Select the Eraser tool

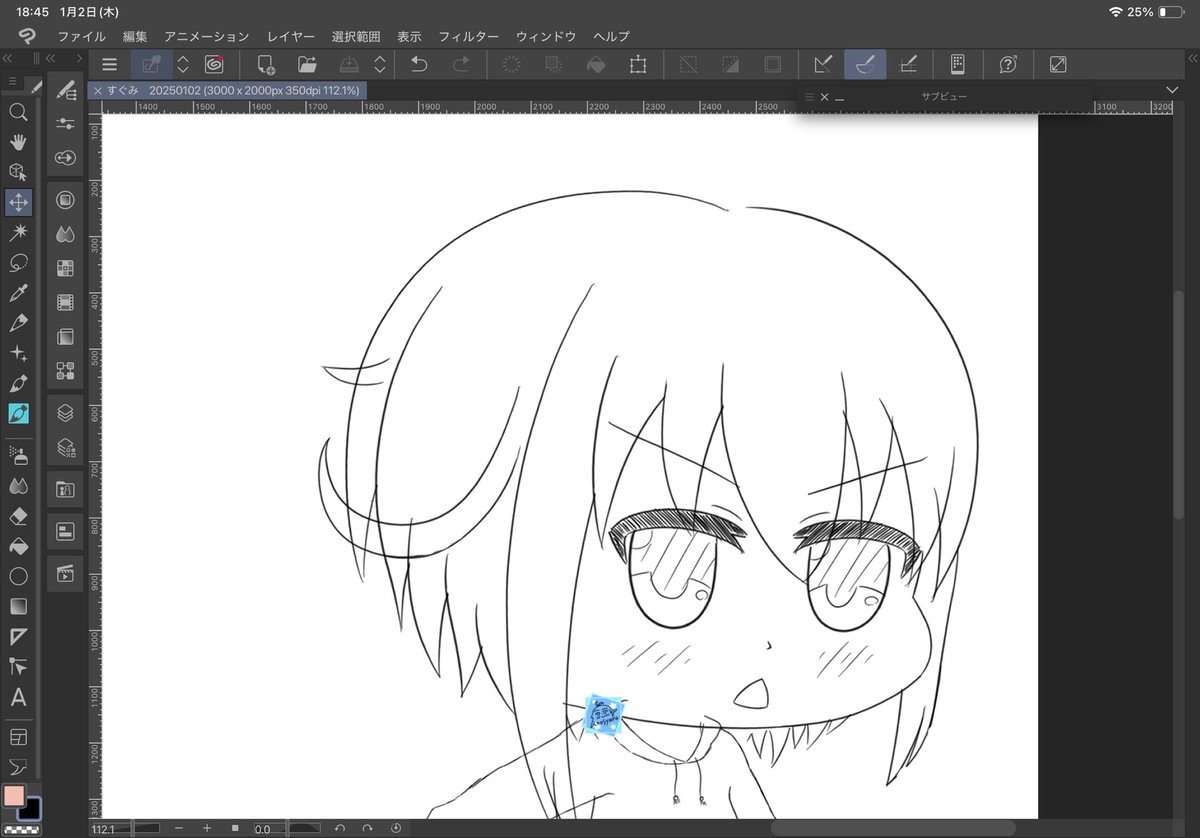[18, 516]
